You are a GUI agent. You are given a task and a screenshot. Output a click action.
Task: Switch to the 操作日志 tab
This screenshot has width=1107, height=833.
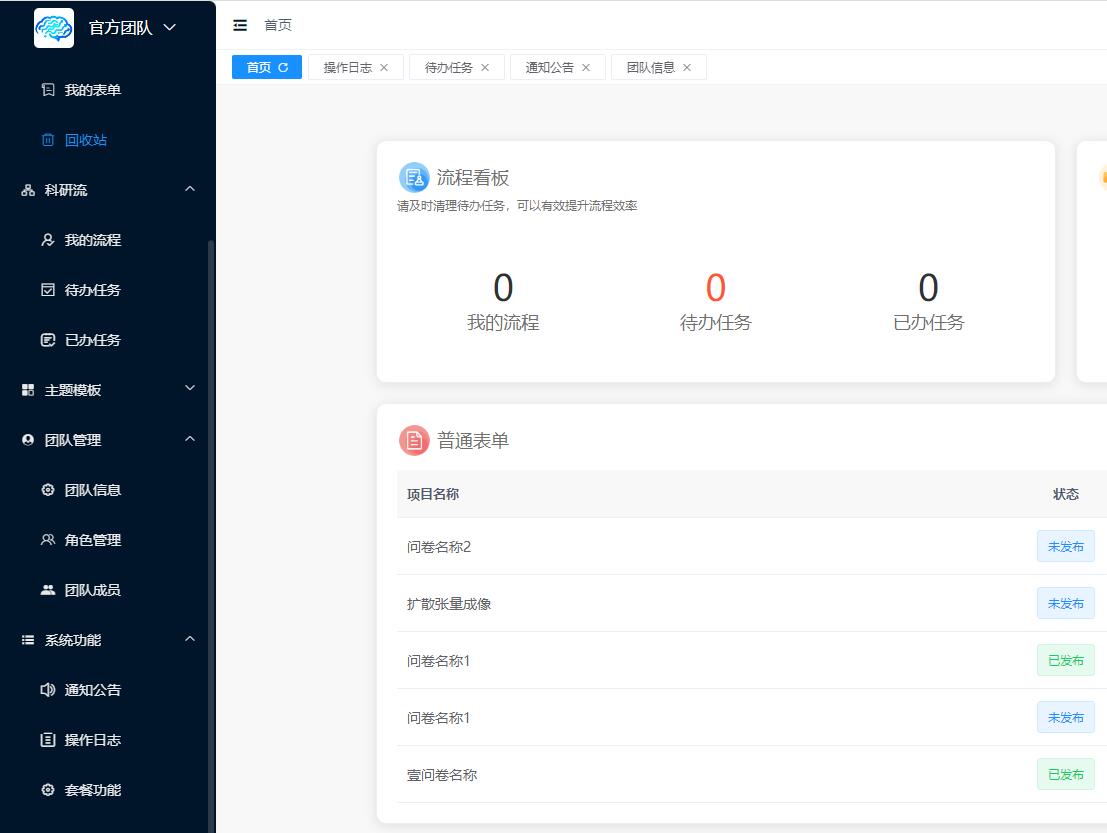point(356,67)
